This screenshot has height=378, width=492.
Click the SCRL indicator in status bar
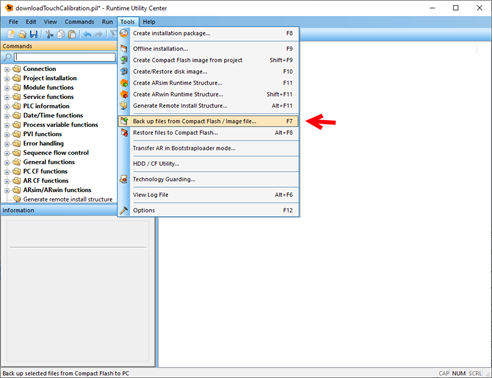coord(475,373)
